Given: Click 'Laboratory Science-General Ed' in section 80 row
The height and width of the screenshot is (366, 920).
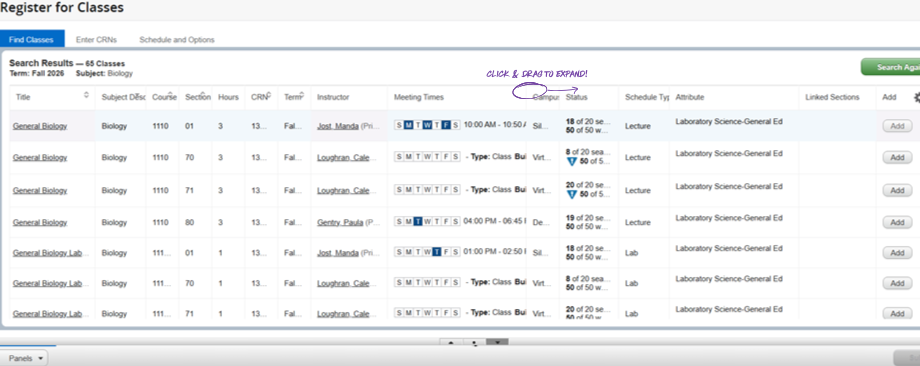Looking at the screenshot, I should click(x=729, y=218).
